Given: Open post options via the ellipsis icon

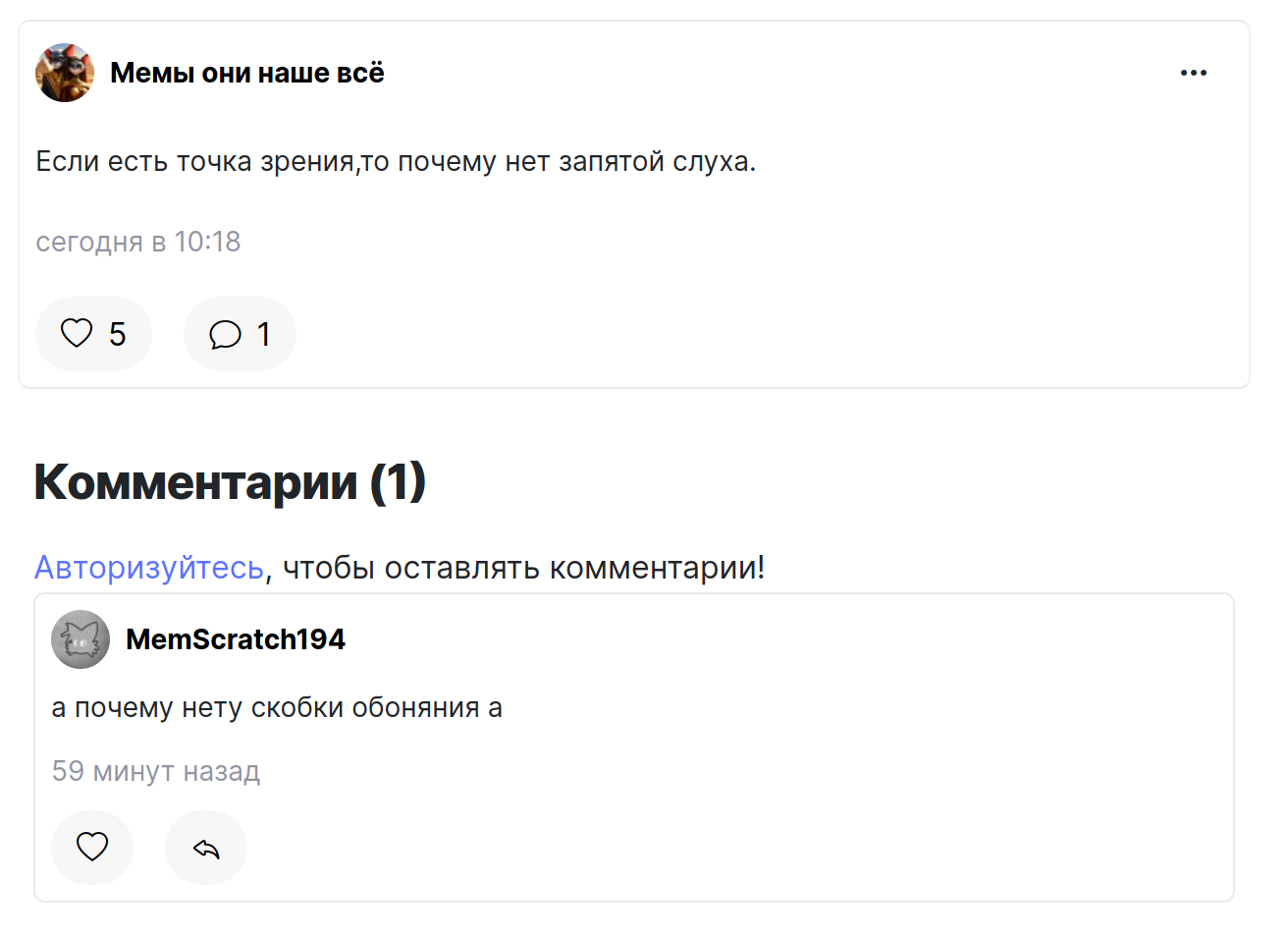Looking at the screenshot, I should (1194, 72).
